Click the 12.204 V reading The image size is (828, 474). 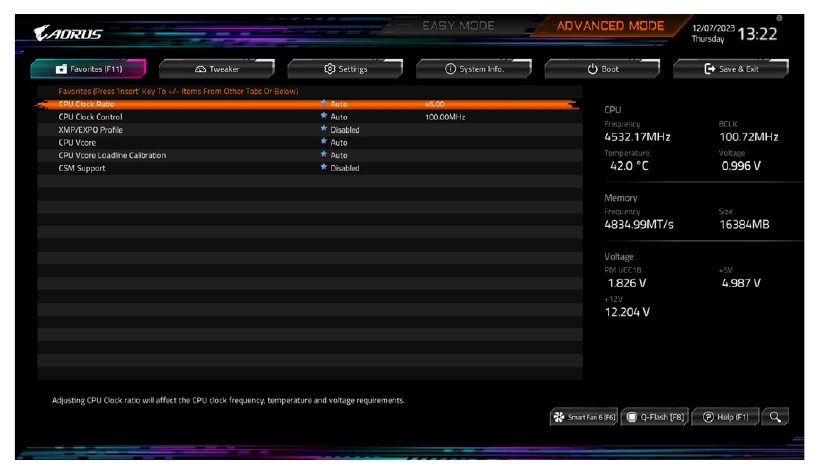pos(627,312)
